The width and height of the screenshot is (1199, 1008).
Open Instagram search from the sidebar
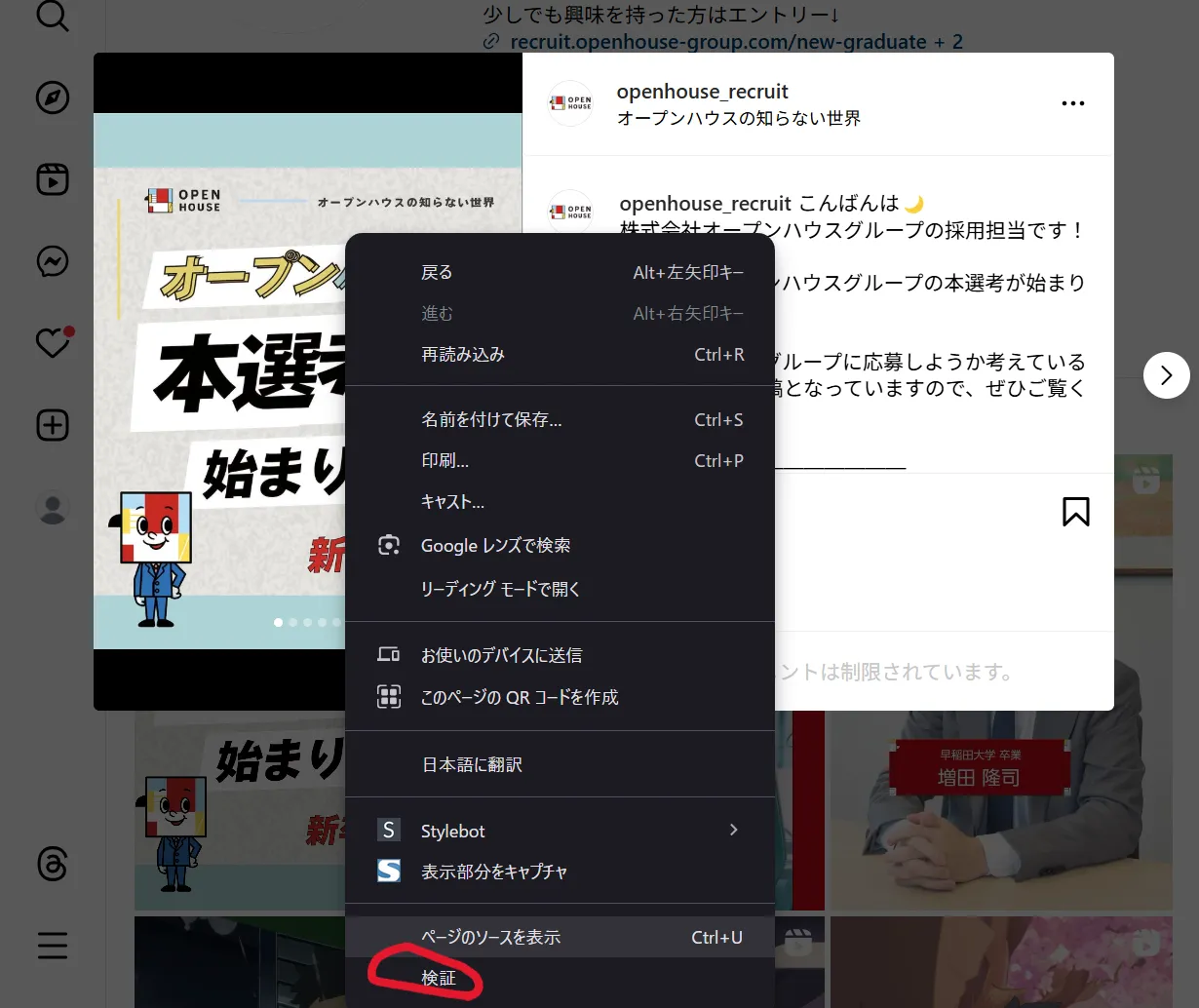click(53, 16)
